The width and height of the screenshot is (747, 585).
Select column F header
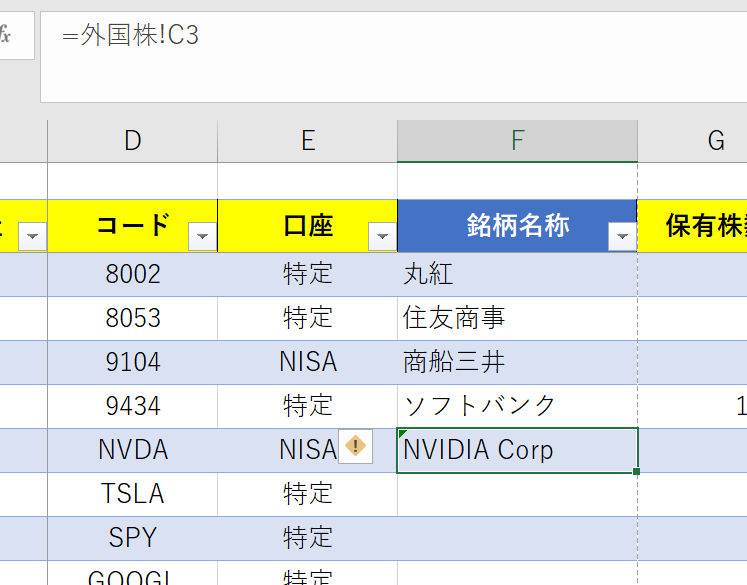pyautogui.click(x=517, y=141)
